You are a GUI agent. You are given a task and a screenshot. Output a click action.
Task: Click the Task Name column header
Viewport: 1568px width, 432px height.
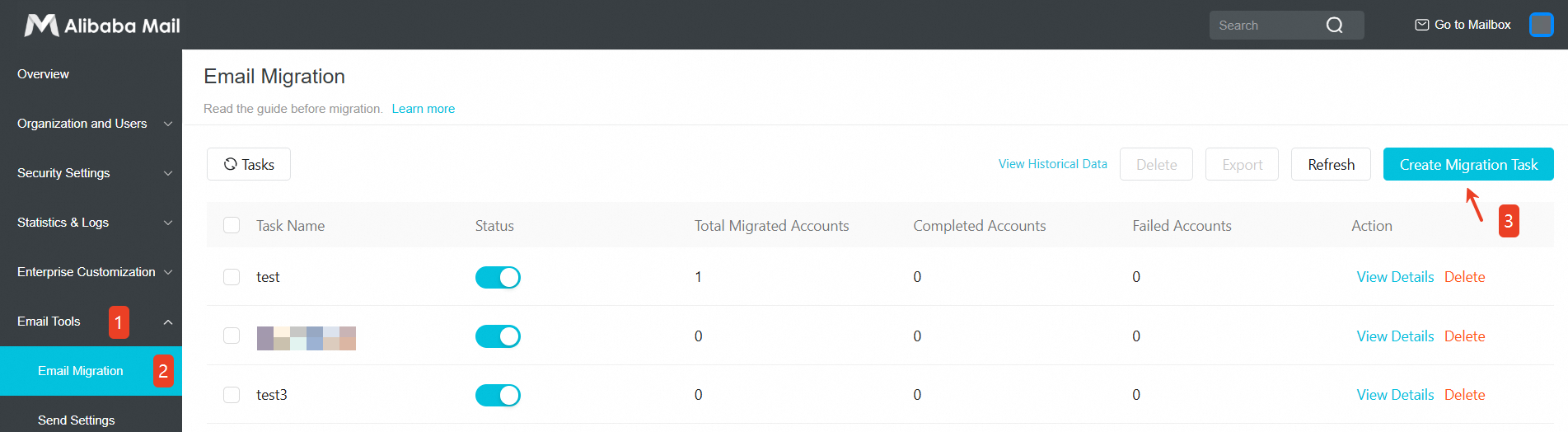(x=290, y=226)
